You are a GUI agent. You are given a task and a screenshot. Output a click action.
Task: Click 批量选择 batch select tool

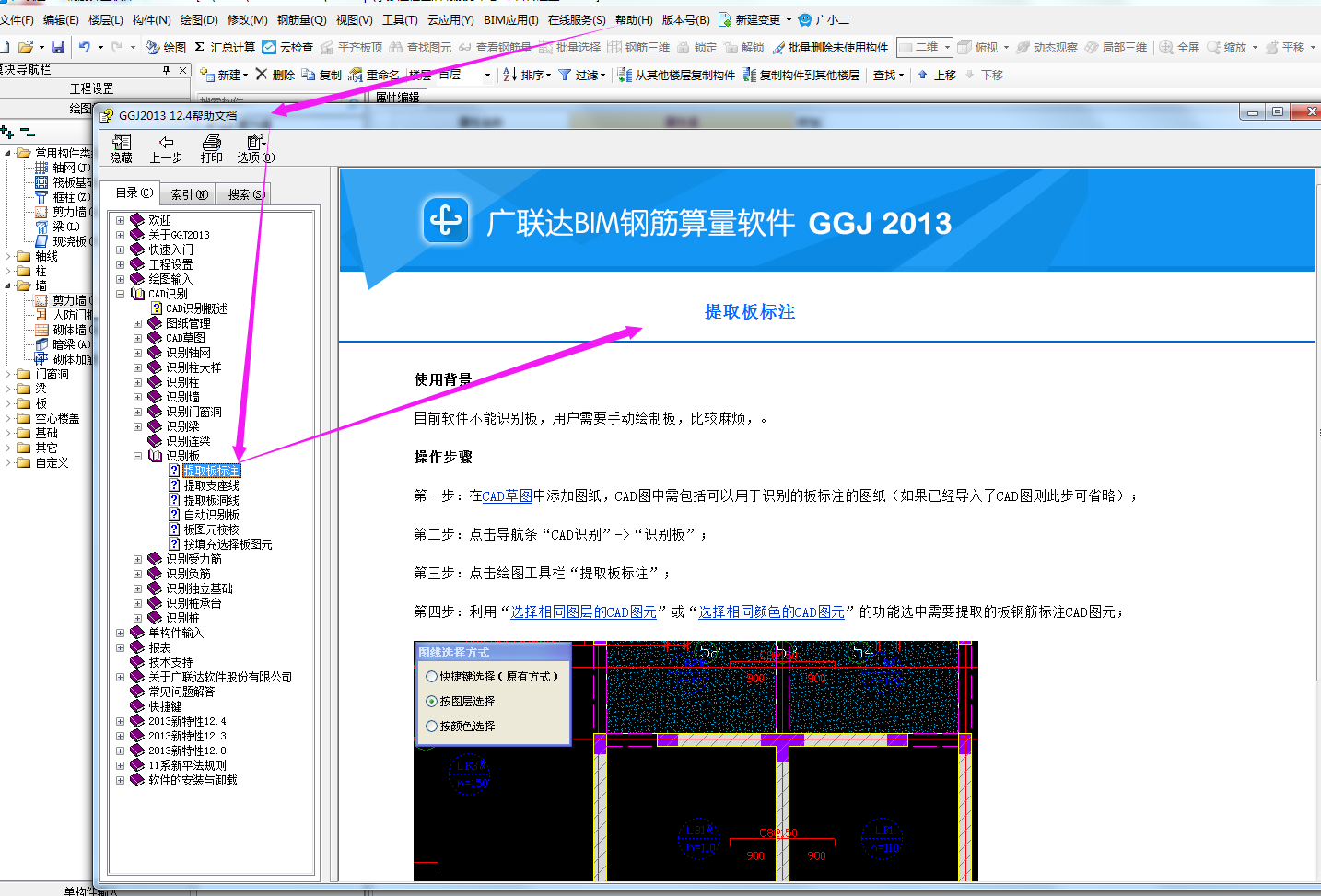click(569, 47)
